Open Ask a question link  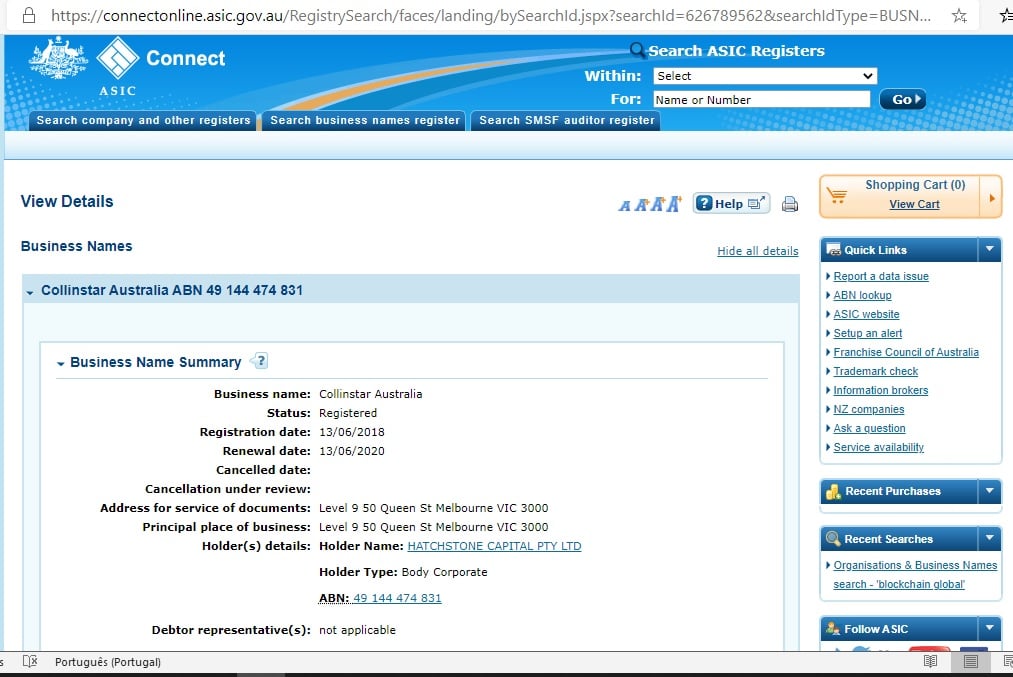tap(869, 428)
